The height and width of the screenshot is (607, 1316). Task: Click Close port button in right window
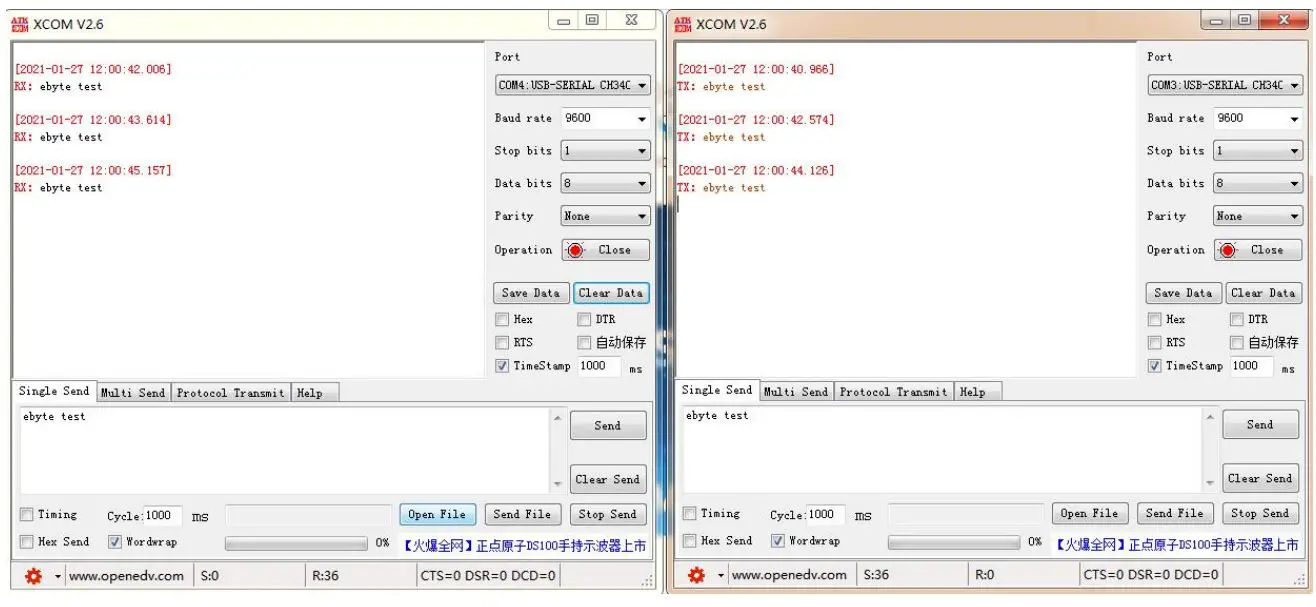(x=1259, y=250)
